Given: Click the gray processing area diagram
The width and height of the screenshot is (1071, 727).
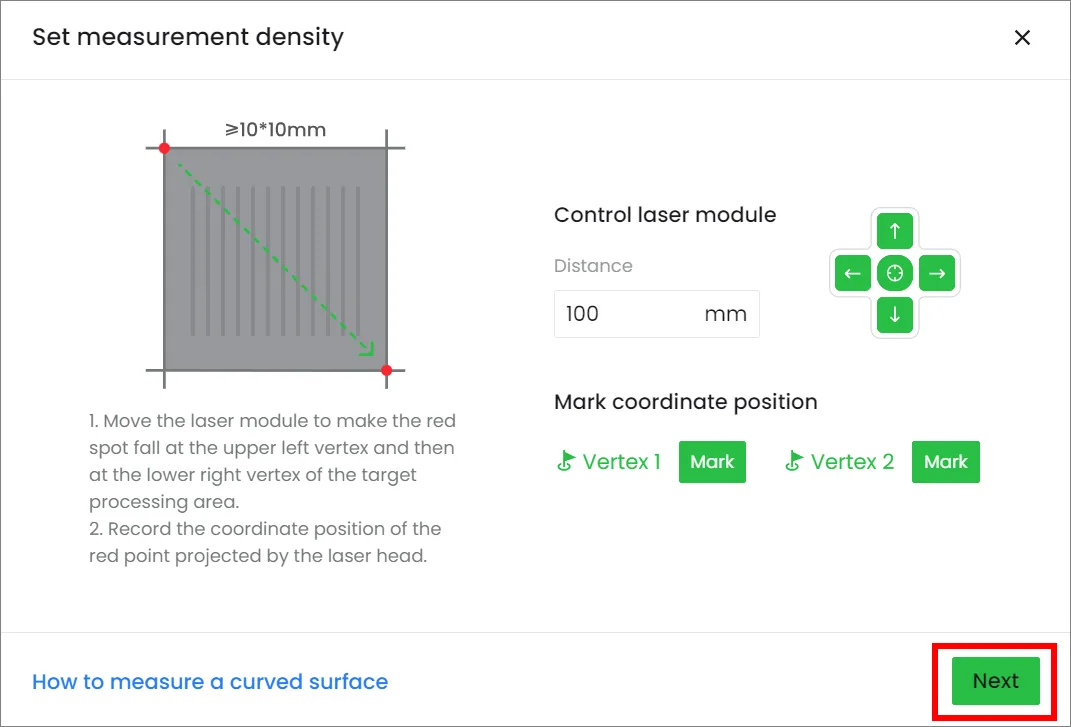Looking at the screenshot, I should (275, 259).
